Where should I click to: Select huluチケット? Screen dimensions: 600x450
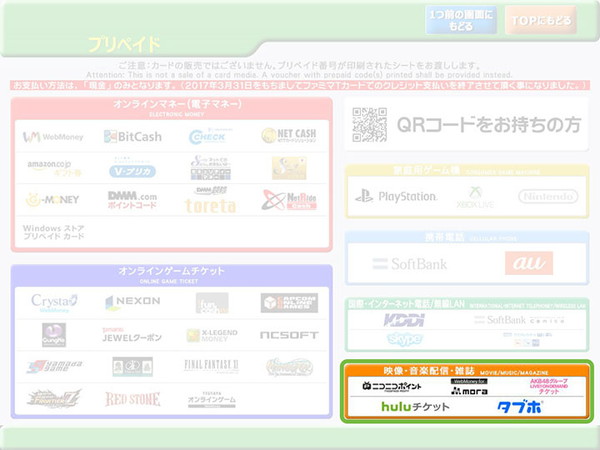[415, 406]
